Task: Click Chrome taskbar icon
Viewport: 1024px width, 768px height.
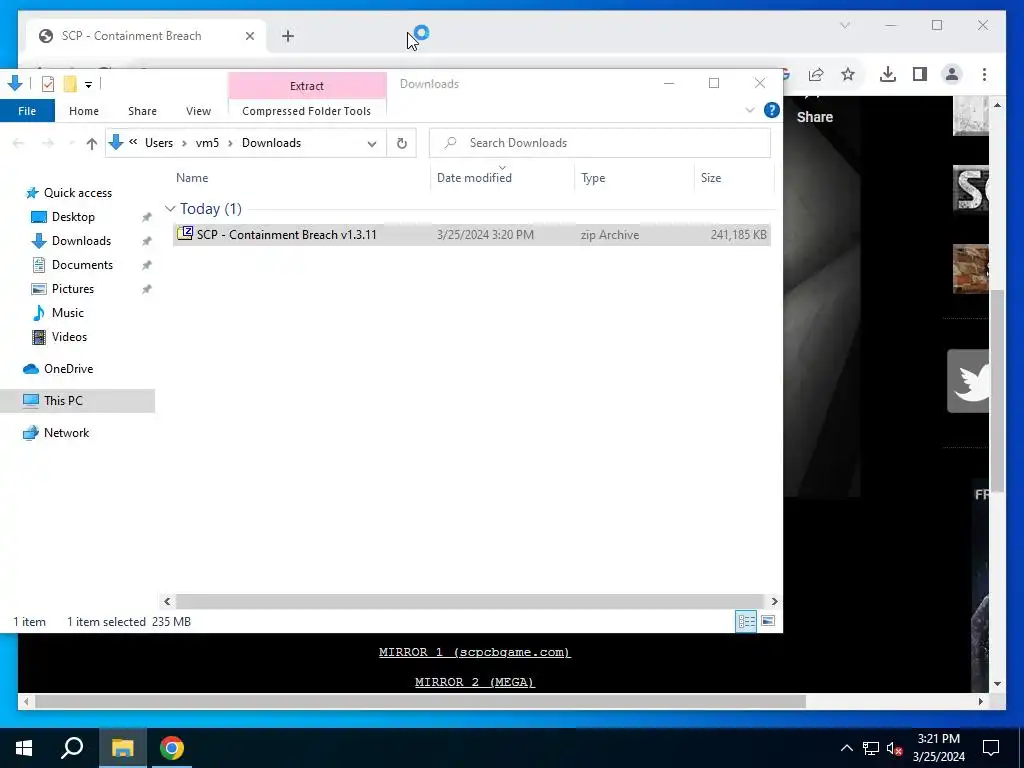Action: [x=171, y=748]
